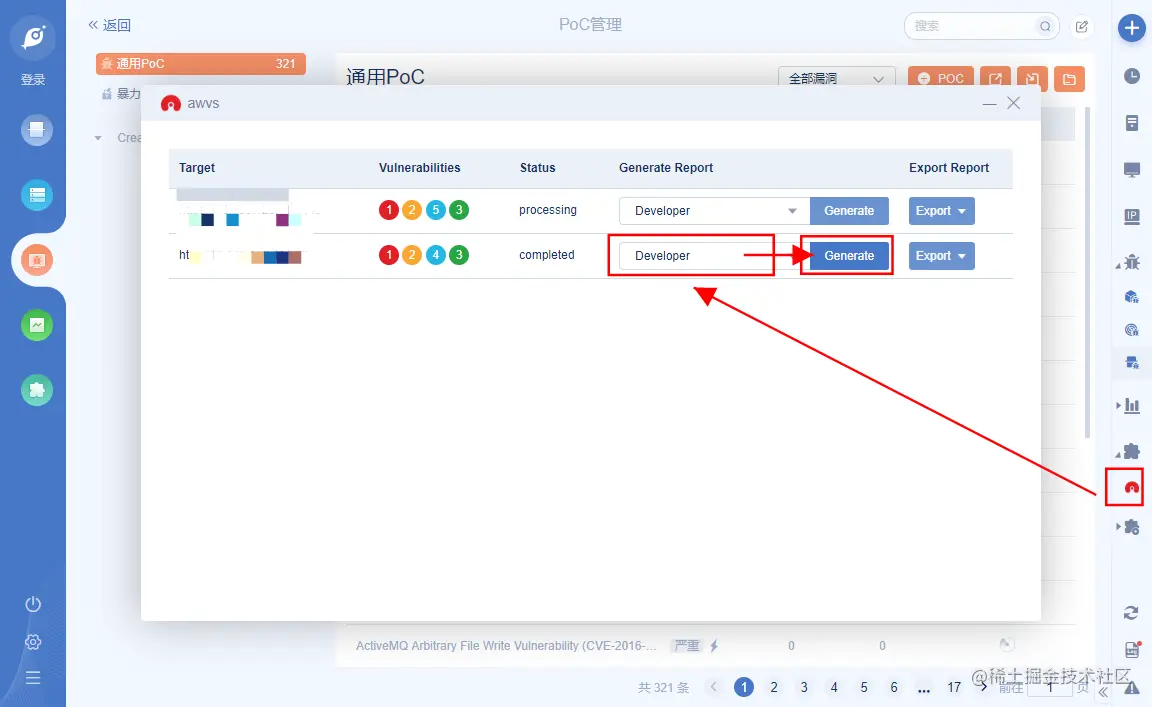Open Export dropdown for completed target
This screenshot has height=707, width=1152.
[x=941, y=256]
